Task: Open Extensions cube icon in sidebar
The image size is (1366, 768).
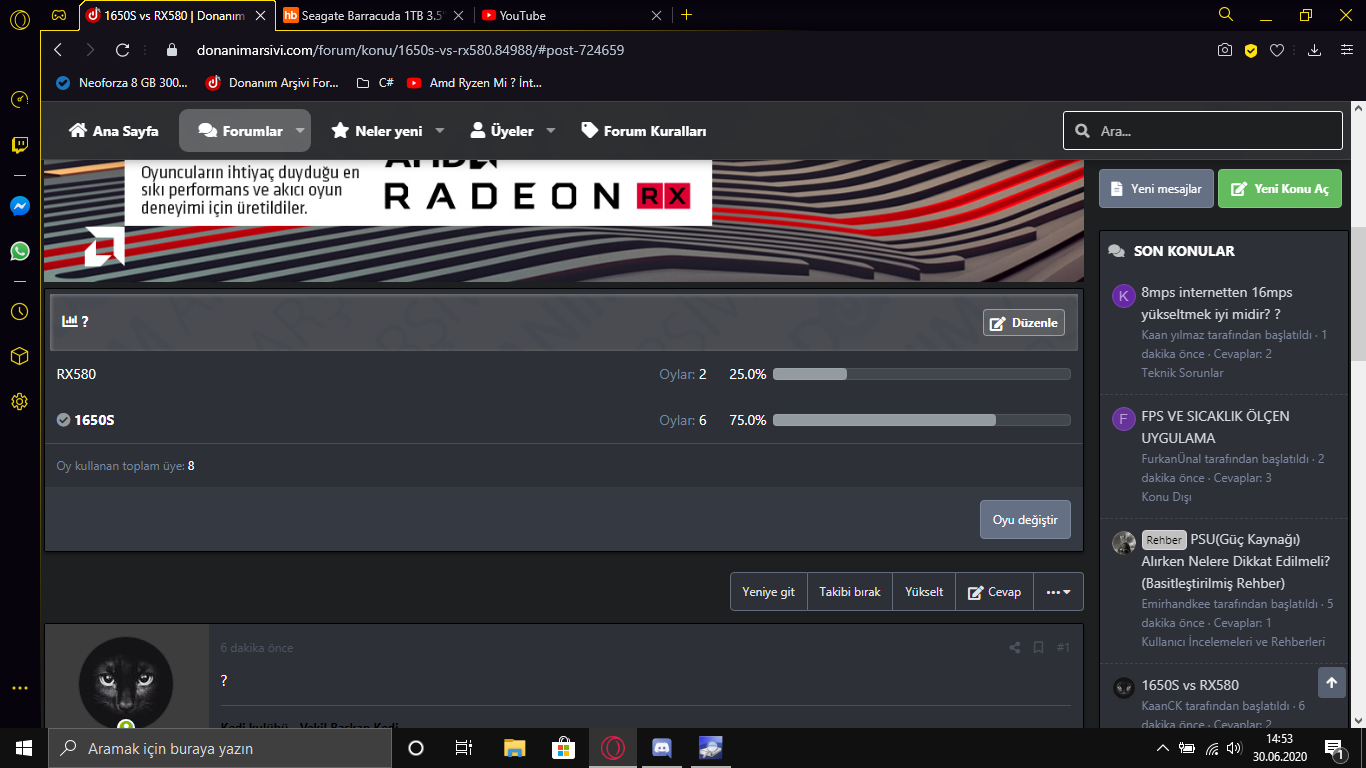Action: 19,356
